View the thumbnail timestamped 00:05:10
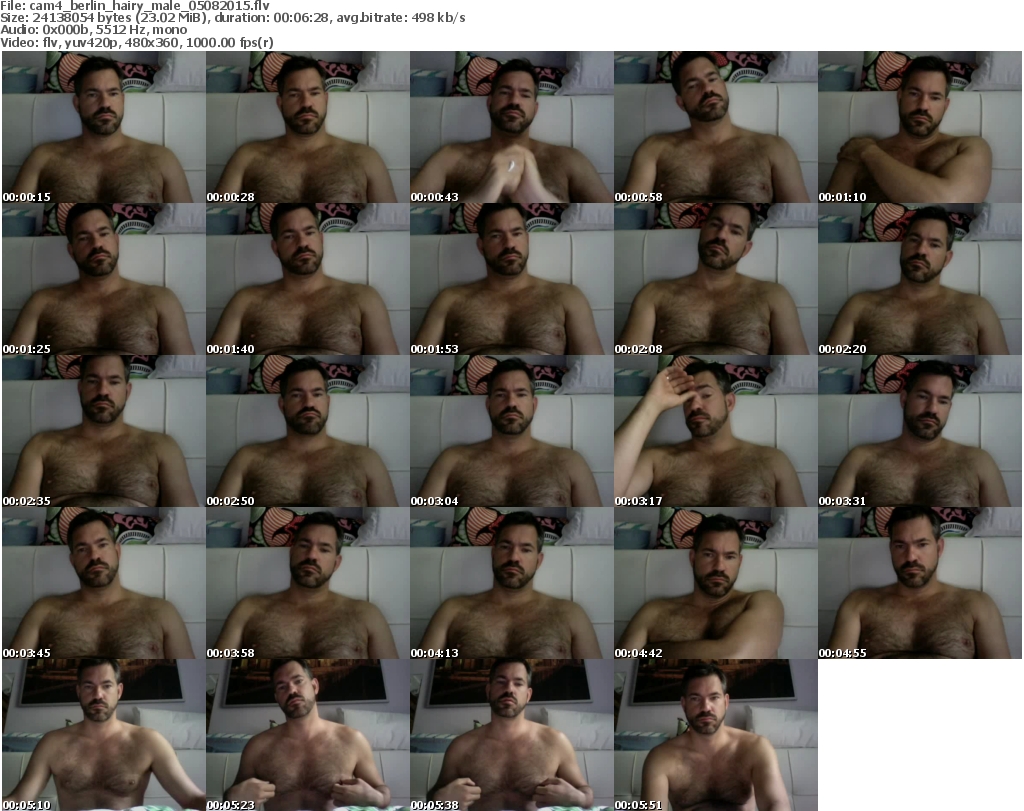Viewport: 1024px width, 811px height. tap(104, 735)
